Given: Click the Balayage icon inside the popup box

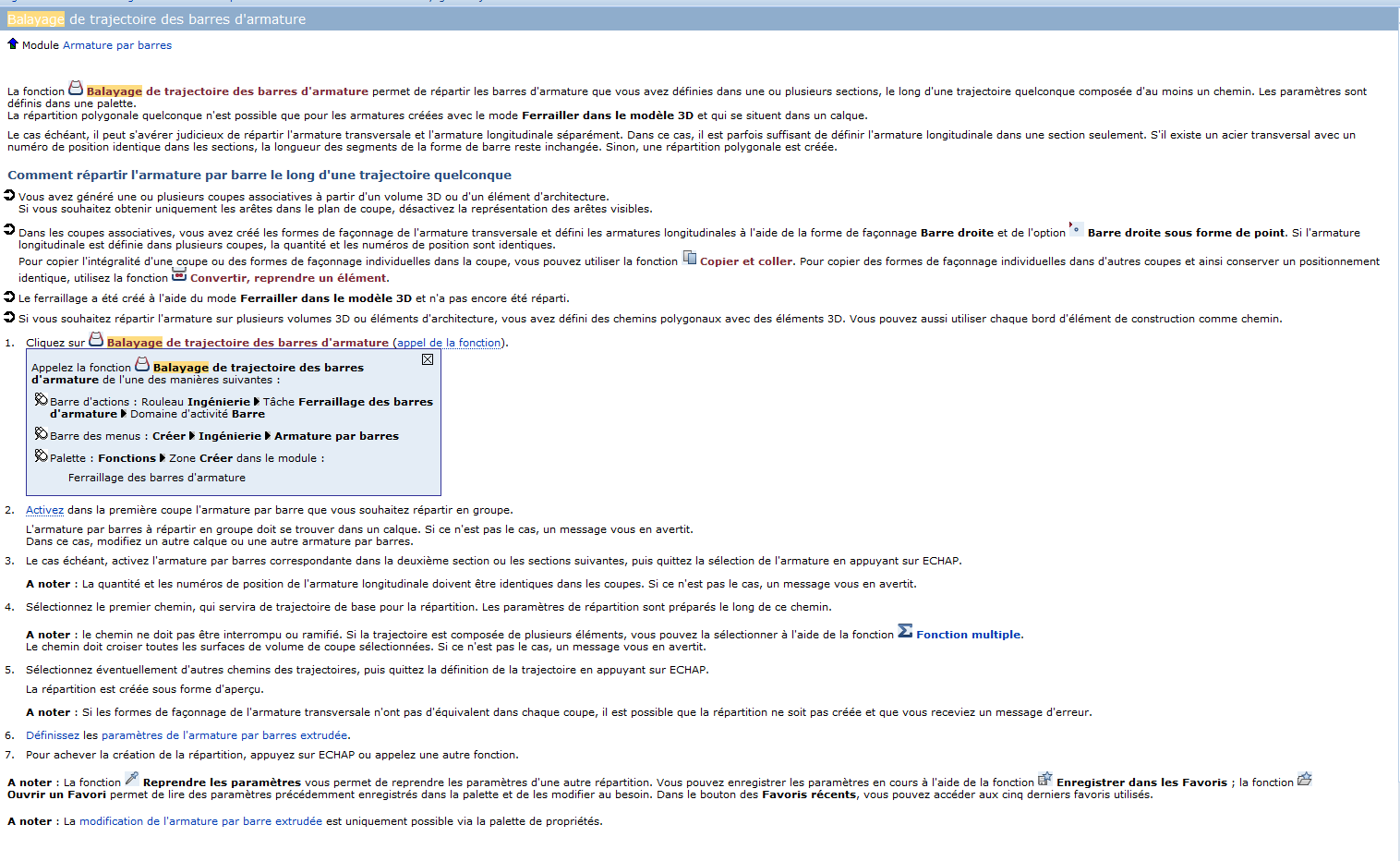Looking at the screenshot, I should [142, 365].
